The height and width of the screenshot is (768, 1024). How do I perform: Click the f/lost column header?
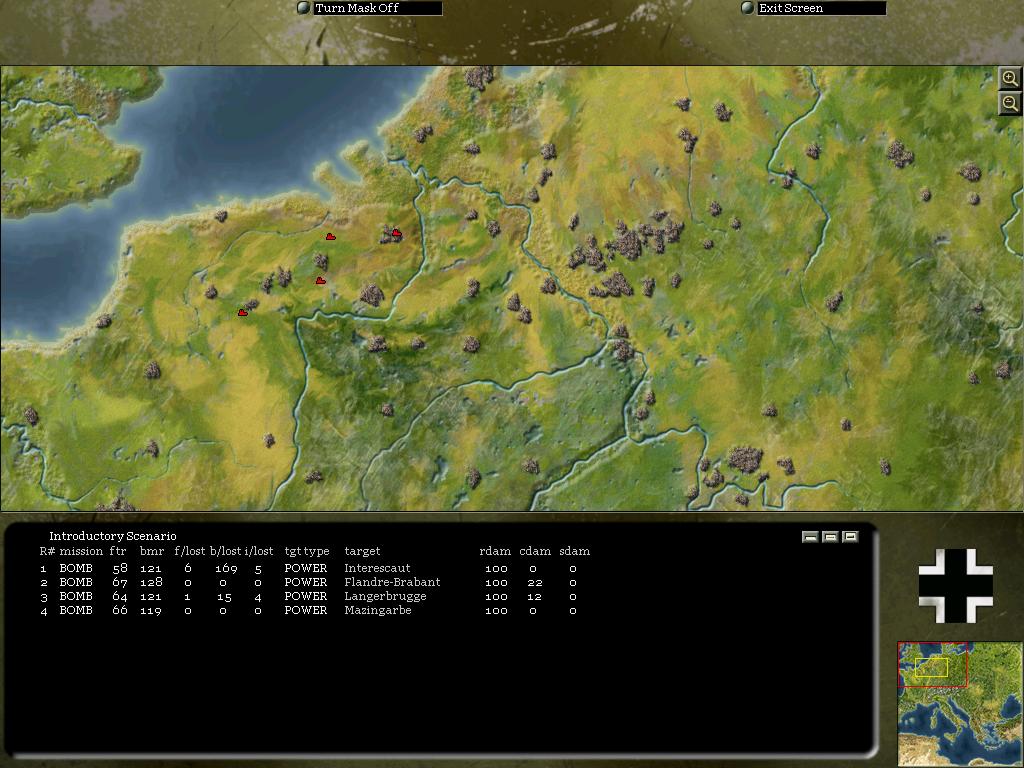[189, 551]
